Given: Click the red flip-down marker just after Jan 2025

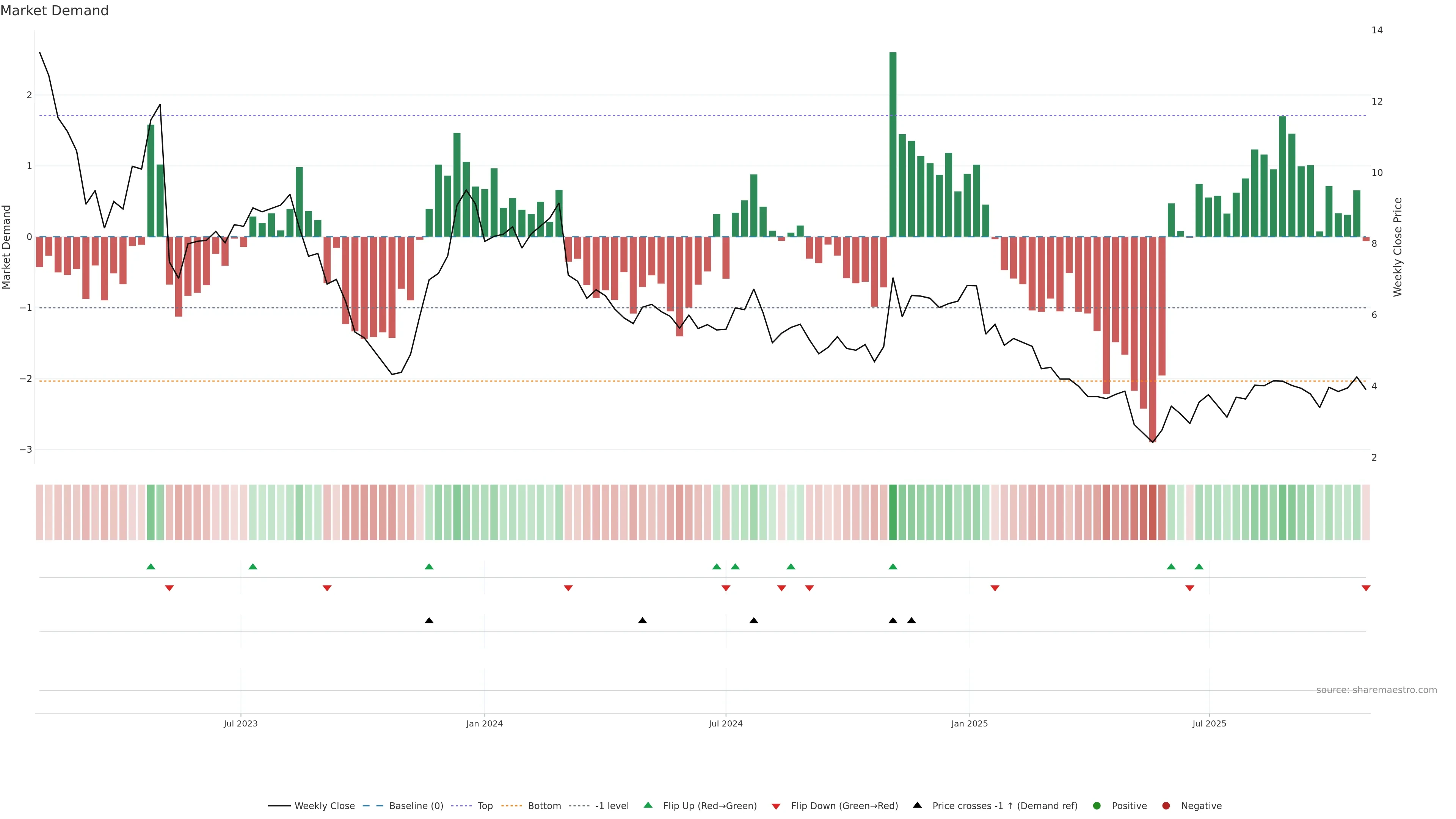Looking at the screenshot, I should tap(995, 588).
